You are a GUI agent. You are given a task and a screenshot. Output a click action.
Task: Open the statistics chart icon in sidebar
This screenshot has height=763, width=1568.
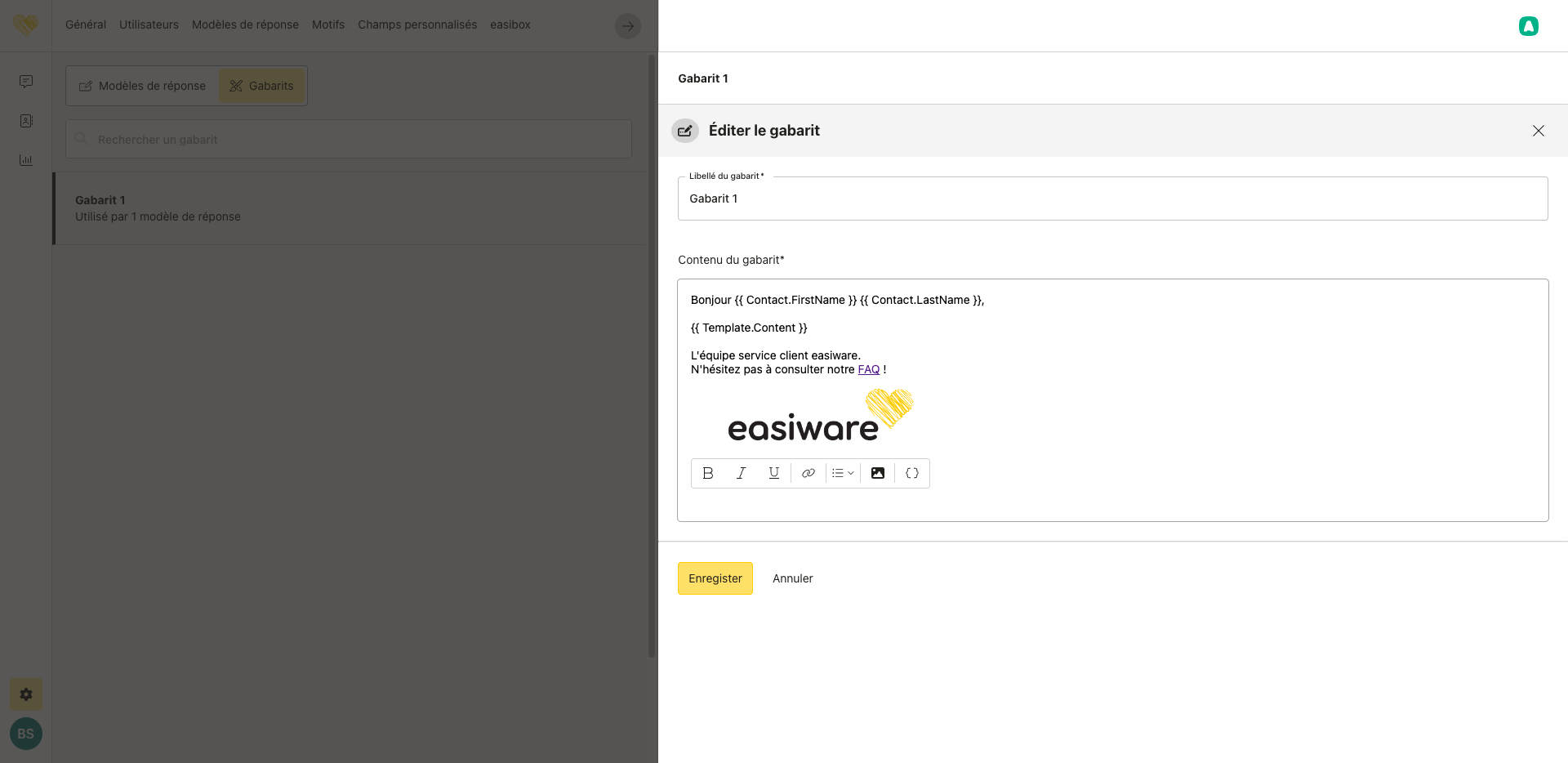[x=26, y=160]
